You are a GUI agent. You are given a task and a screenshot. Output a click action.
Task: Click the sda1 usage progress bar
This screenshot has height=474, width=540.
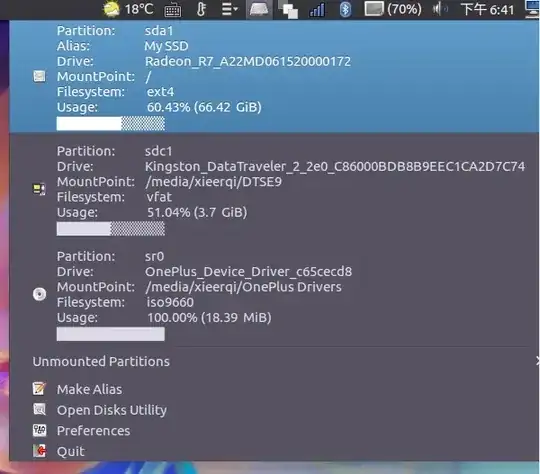(111, 124)
